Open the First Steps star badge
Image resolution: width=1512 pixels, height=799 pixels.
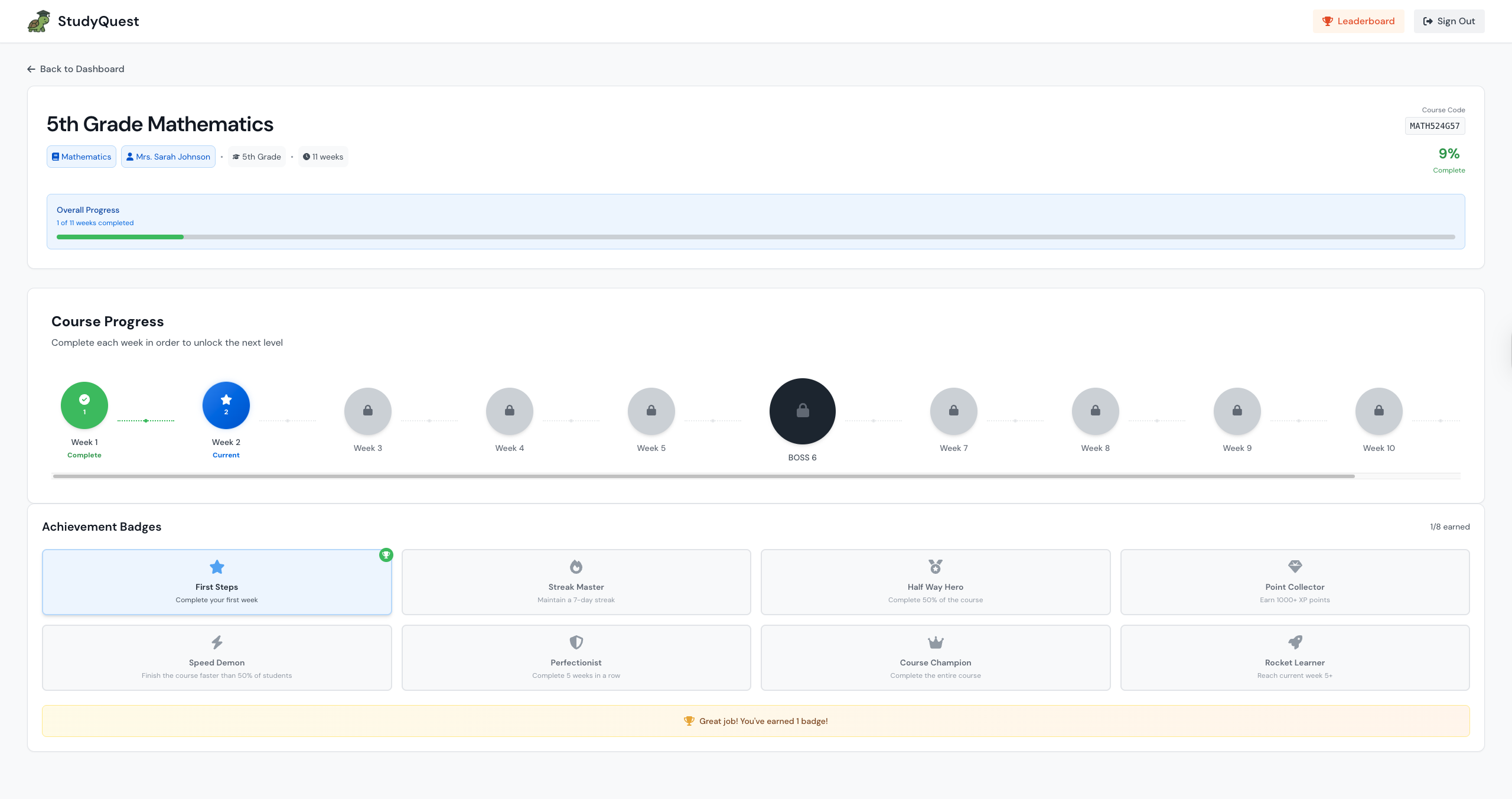pyautogui.click(x=217, y=582)
